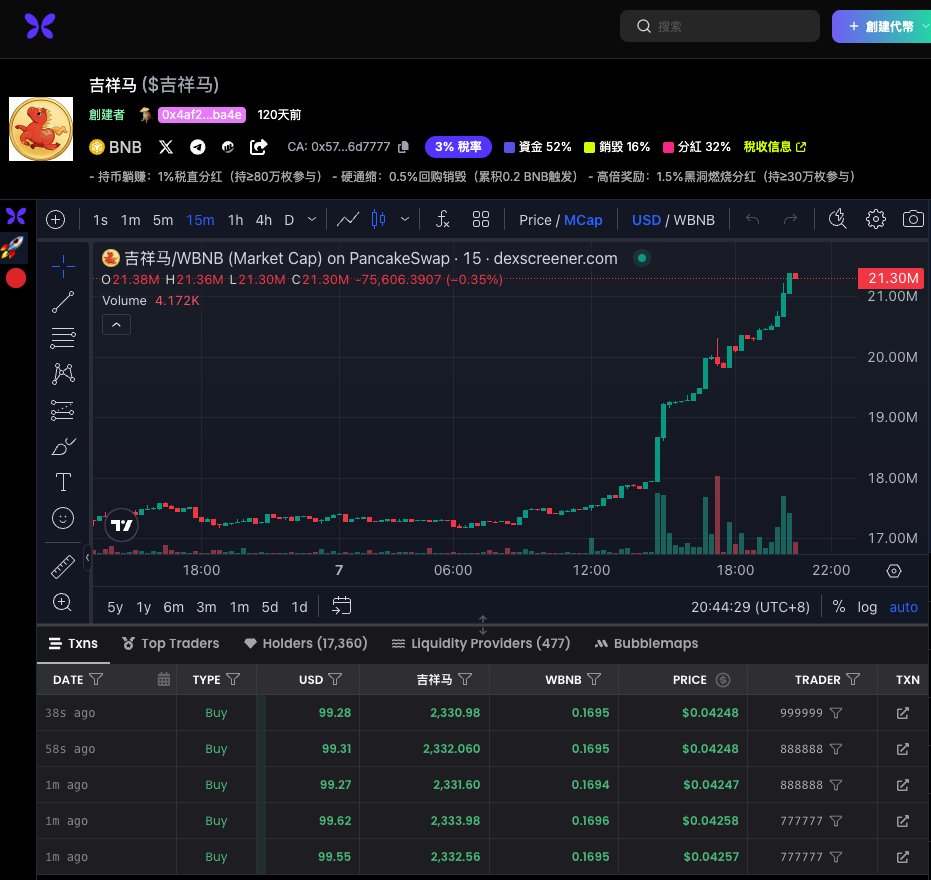Open the X (Twitter) link icon
Screen dimensions: 931x880
[166, 147]
